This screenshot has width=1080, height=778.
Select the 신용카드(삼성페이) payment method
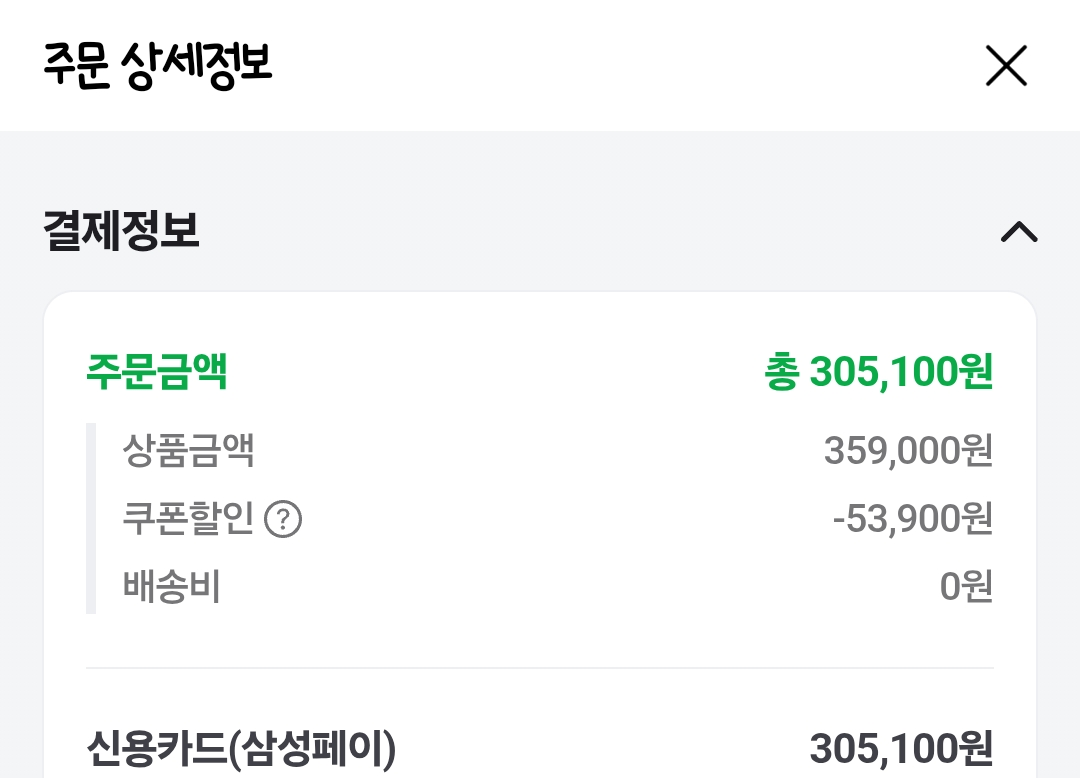241,749
